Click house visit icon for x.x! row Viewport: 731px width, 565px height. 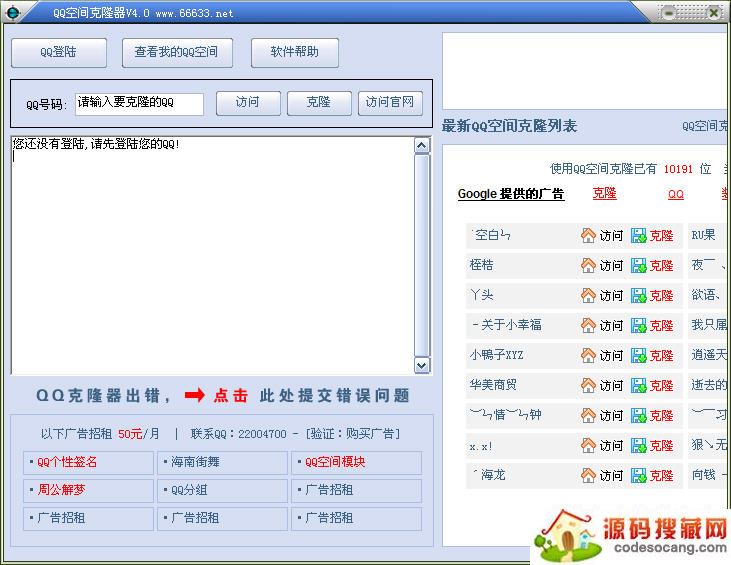pos(588,446)
